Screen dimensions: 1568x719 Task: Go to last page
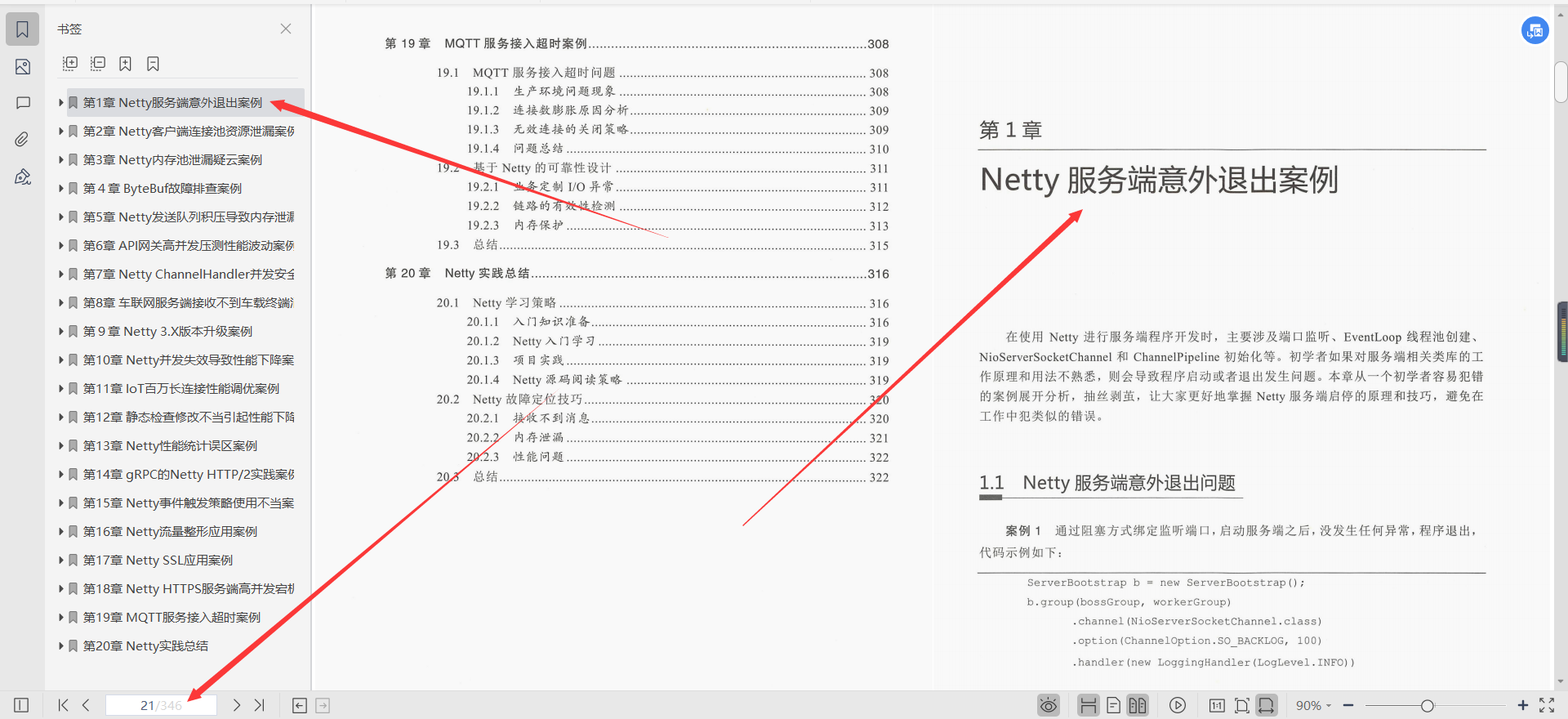[x=260, y=705]
